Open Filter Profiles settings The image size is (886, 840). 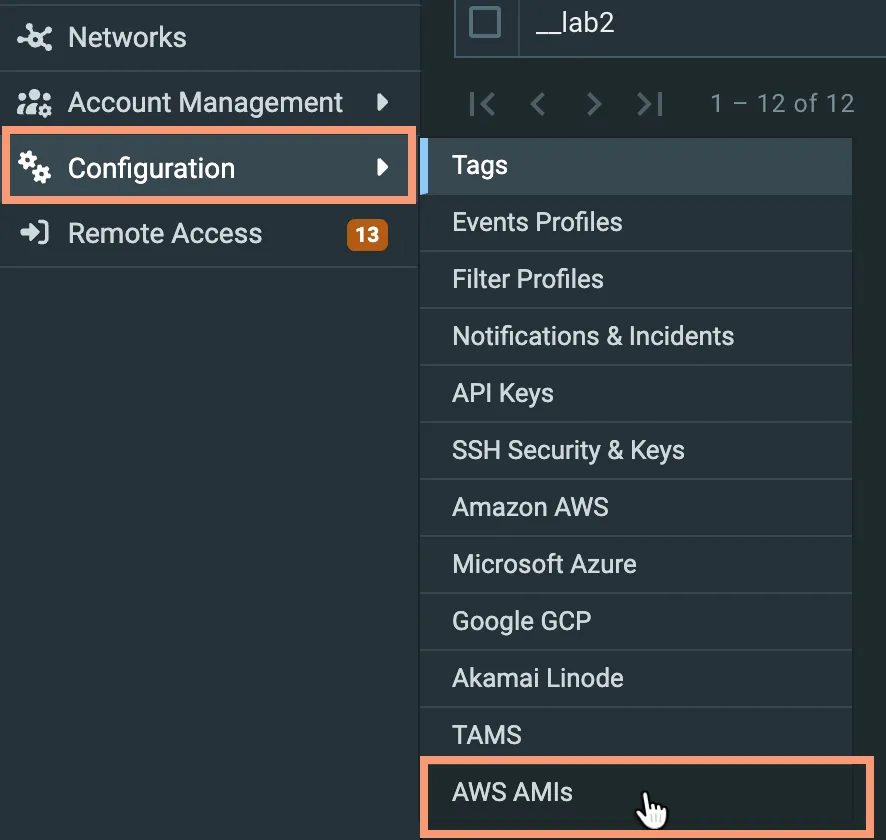tap(636, 280)
